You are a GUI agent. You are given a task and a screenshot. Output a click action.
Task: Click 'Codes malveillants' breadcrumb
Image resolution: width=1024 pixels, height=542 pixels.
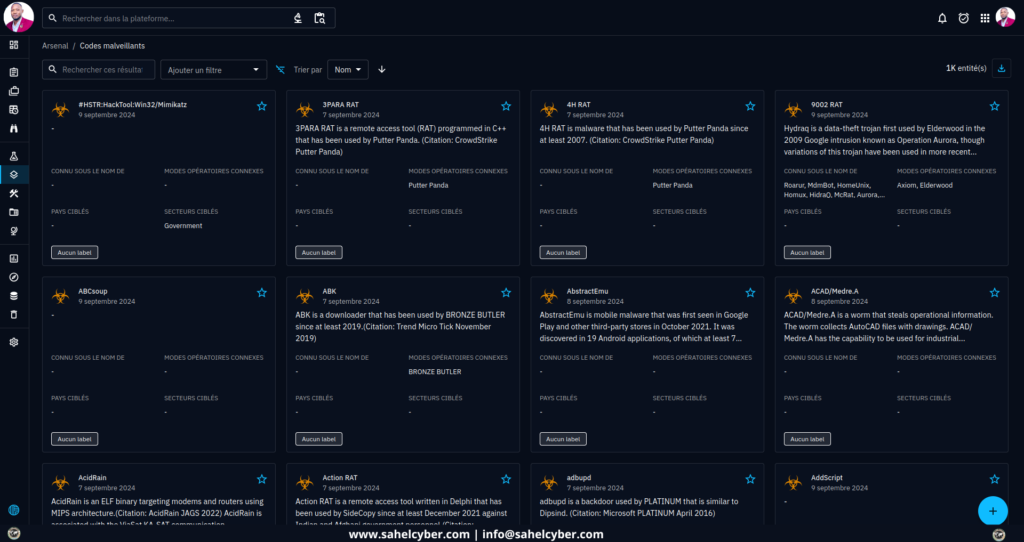point(112,46)
